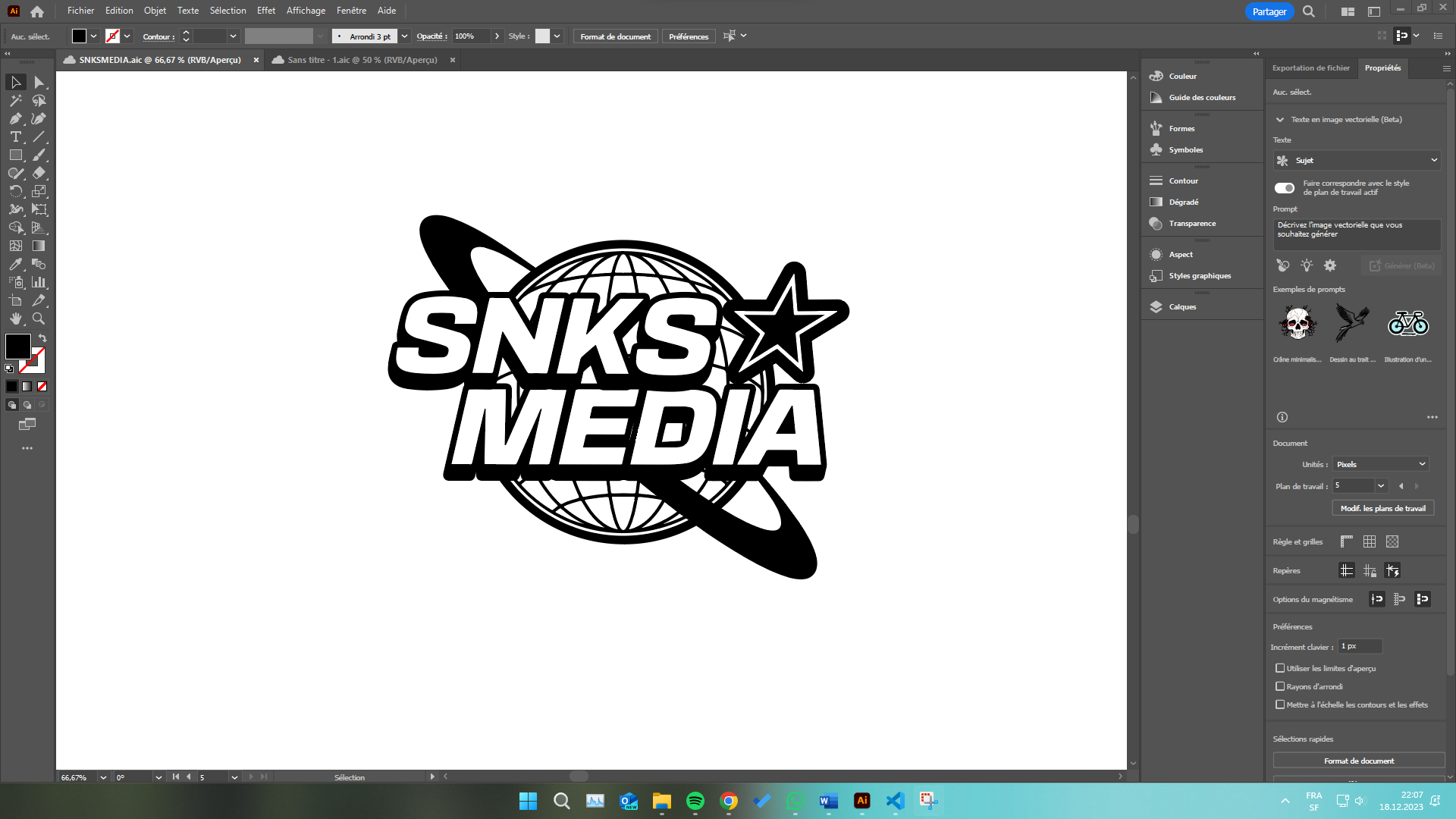
Task: Select the Lasso tool
Action: (39, 100)
